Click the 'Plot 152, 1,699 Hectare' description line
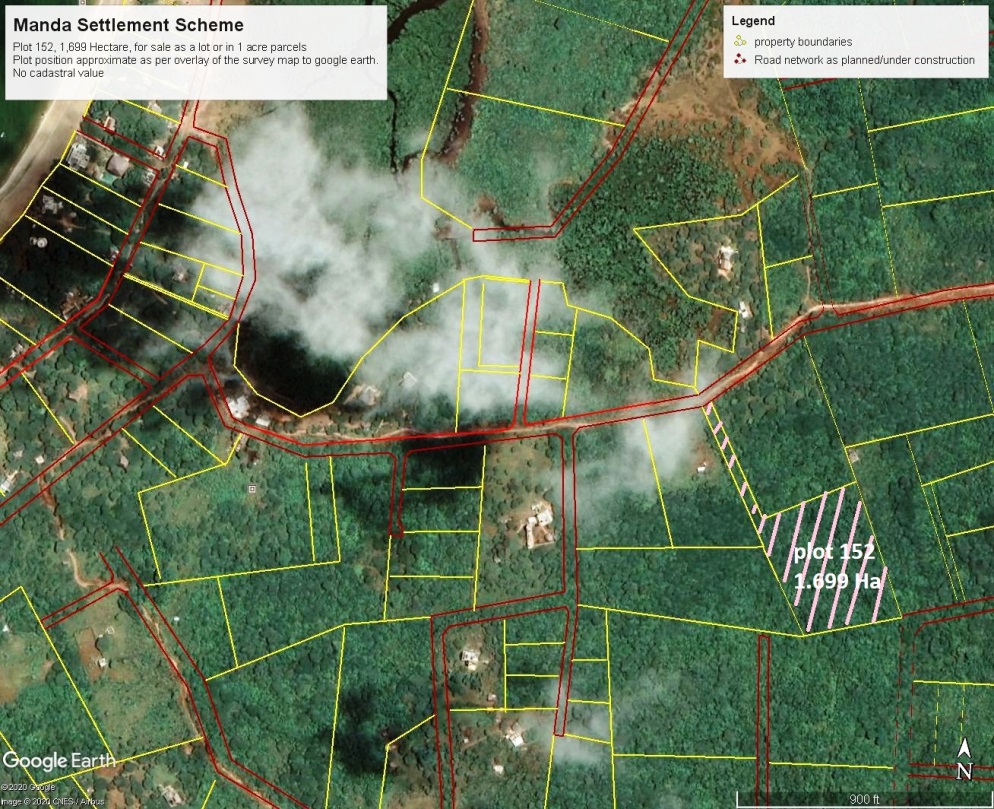This screenshot has height=809, width=994. coord(160,47)
